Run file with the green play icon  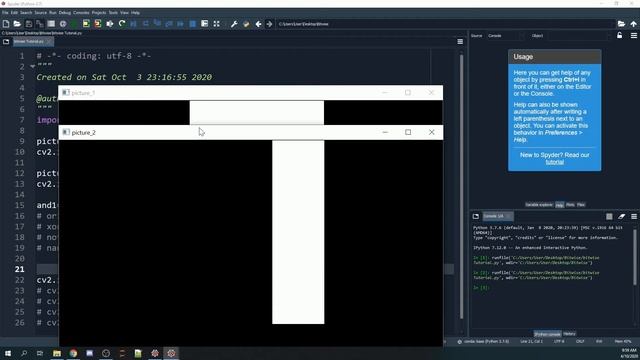(74, 24)
